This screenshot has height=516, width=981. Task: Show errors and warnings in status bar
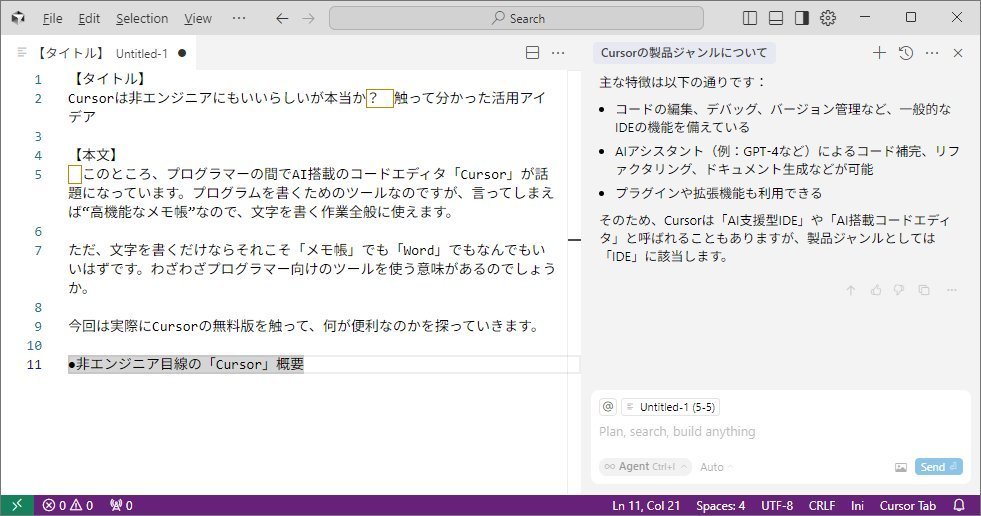(68, 505)
